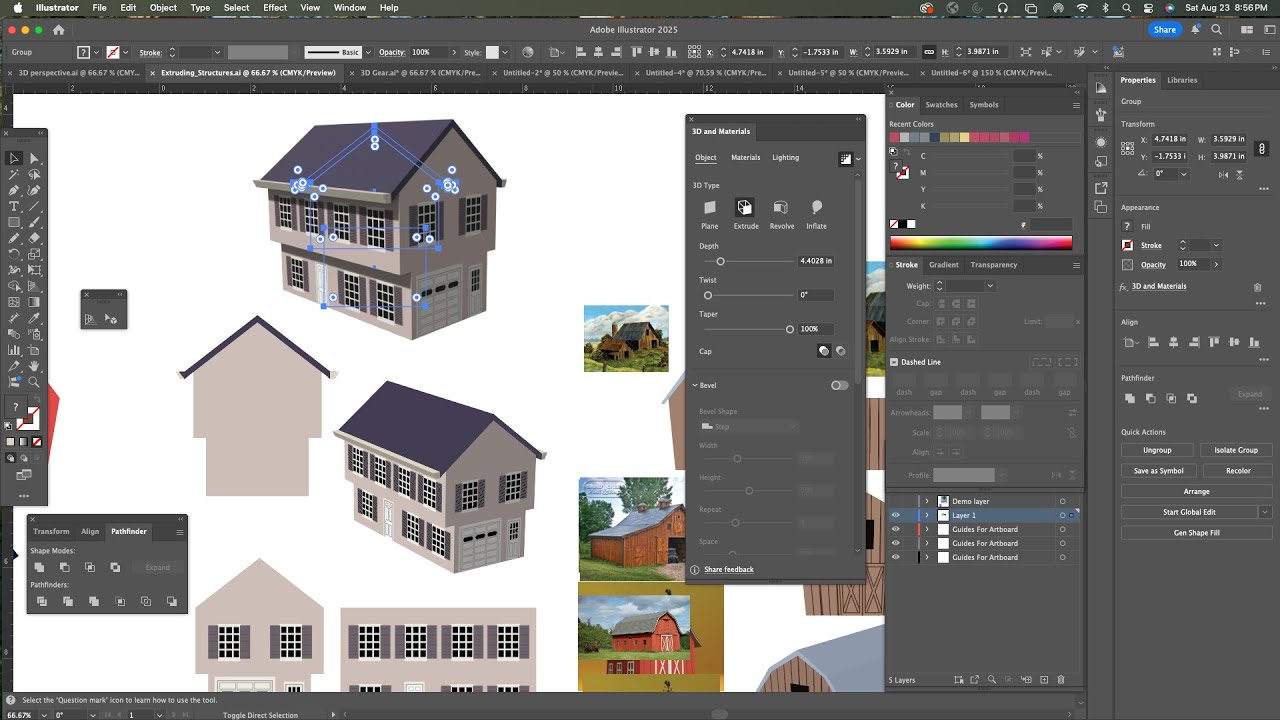The image size is (1280, 720).
Task: Expand Opacity options in Properties Appearance
Action: pyautogui.click(x=1216, y=264)
